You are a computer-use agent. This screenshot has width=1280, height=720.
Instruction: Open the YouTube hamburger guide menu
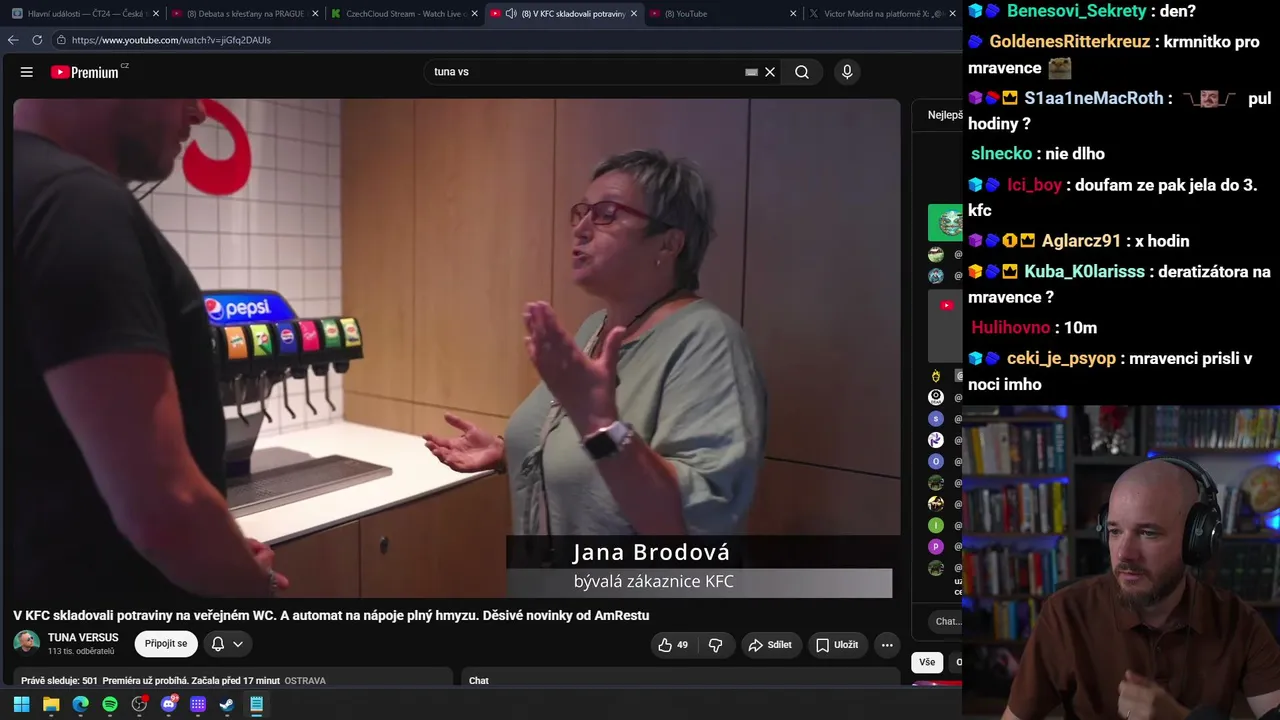[x=27, y=72]
